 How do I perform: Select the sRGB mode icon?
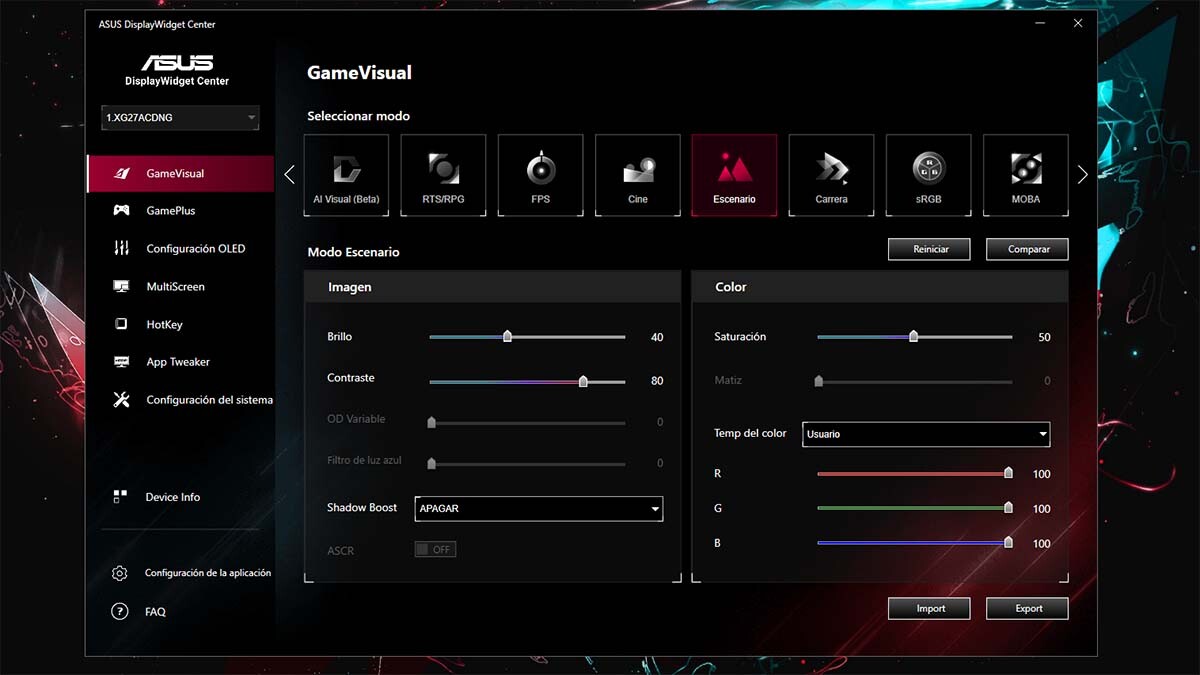point(928,175)
